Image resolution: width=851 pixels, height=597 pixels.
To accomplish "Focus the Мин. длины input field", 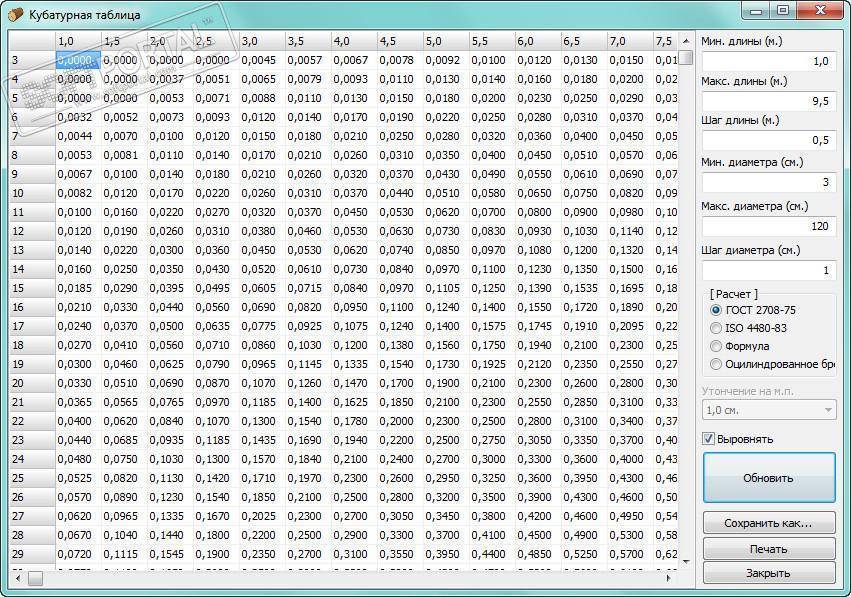I will point(769,61).
